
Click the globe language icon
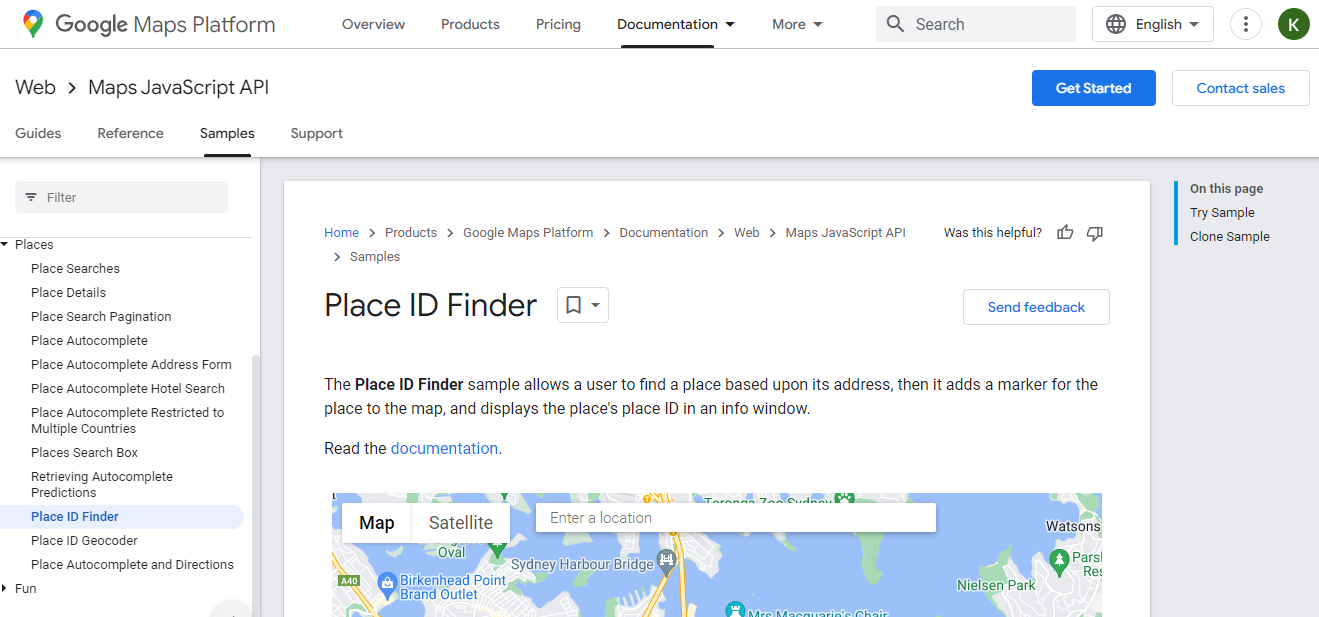(x=1116, y=24)
